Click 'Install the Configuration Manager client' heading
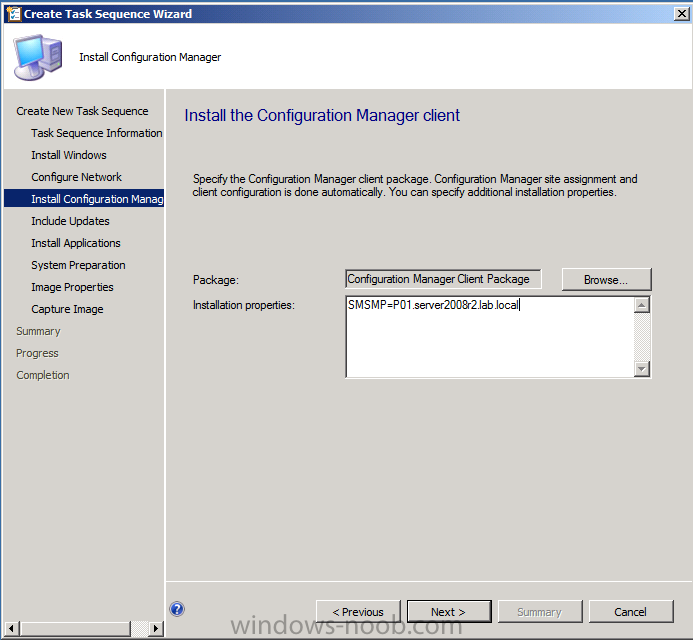Image resolution: width=693 pixels, height=640 pixels. pos(322,115)
